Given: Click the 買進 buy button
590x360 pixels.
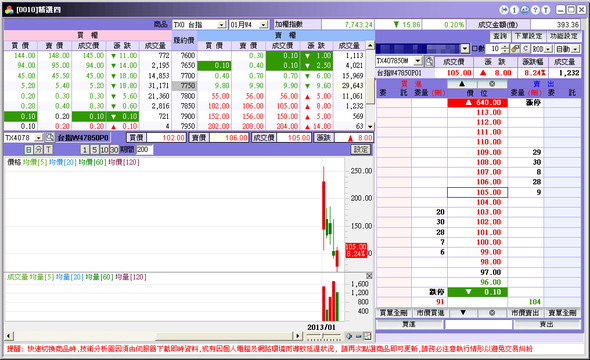Looking at the screenshot, I should click(409, 324).
